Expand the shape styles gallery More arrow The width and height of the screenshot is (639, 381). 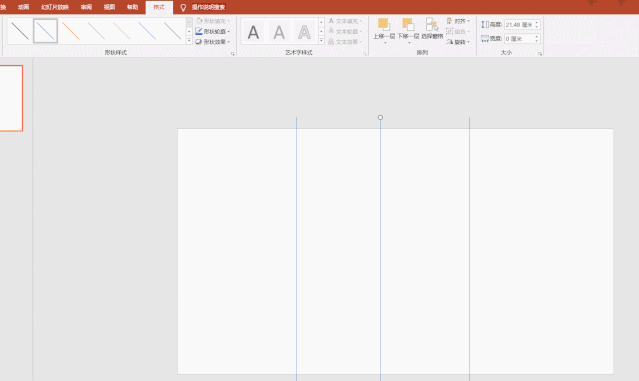point(189,40)
